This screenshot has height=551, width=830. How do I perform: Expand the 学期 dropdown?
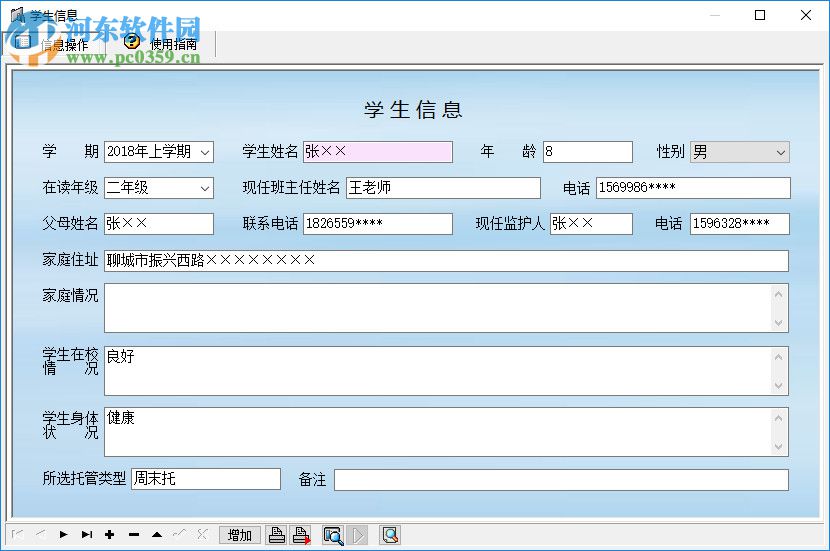tap(205, 152)
